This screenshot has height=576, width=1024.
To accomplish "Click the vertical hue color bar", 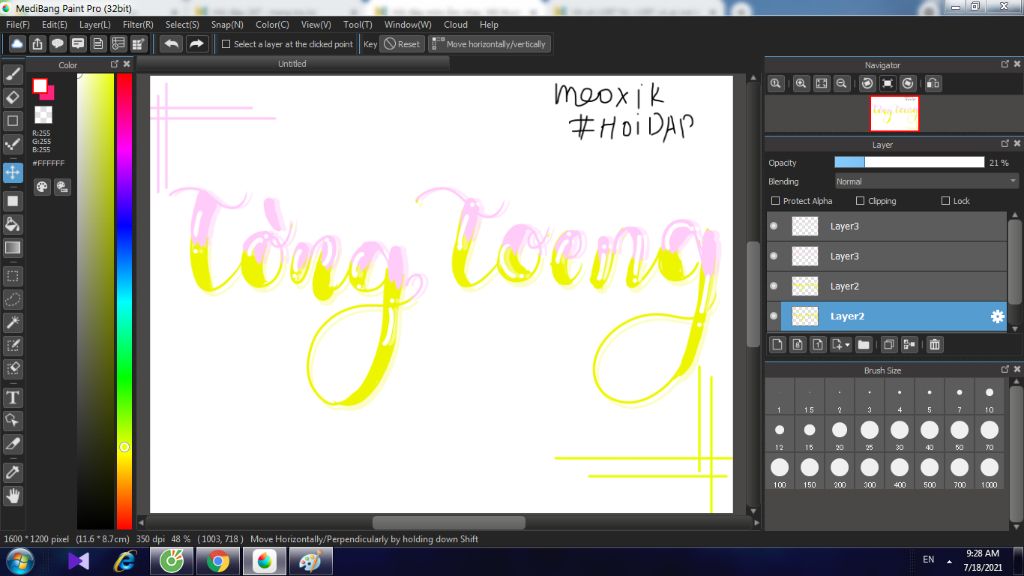I will click(124, 300).
